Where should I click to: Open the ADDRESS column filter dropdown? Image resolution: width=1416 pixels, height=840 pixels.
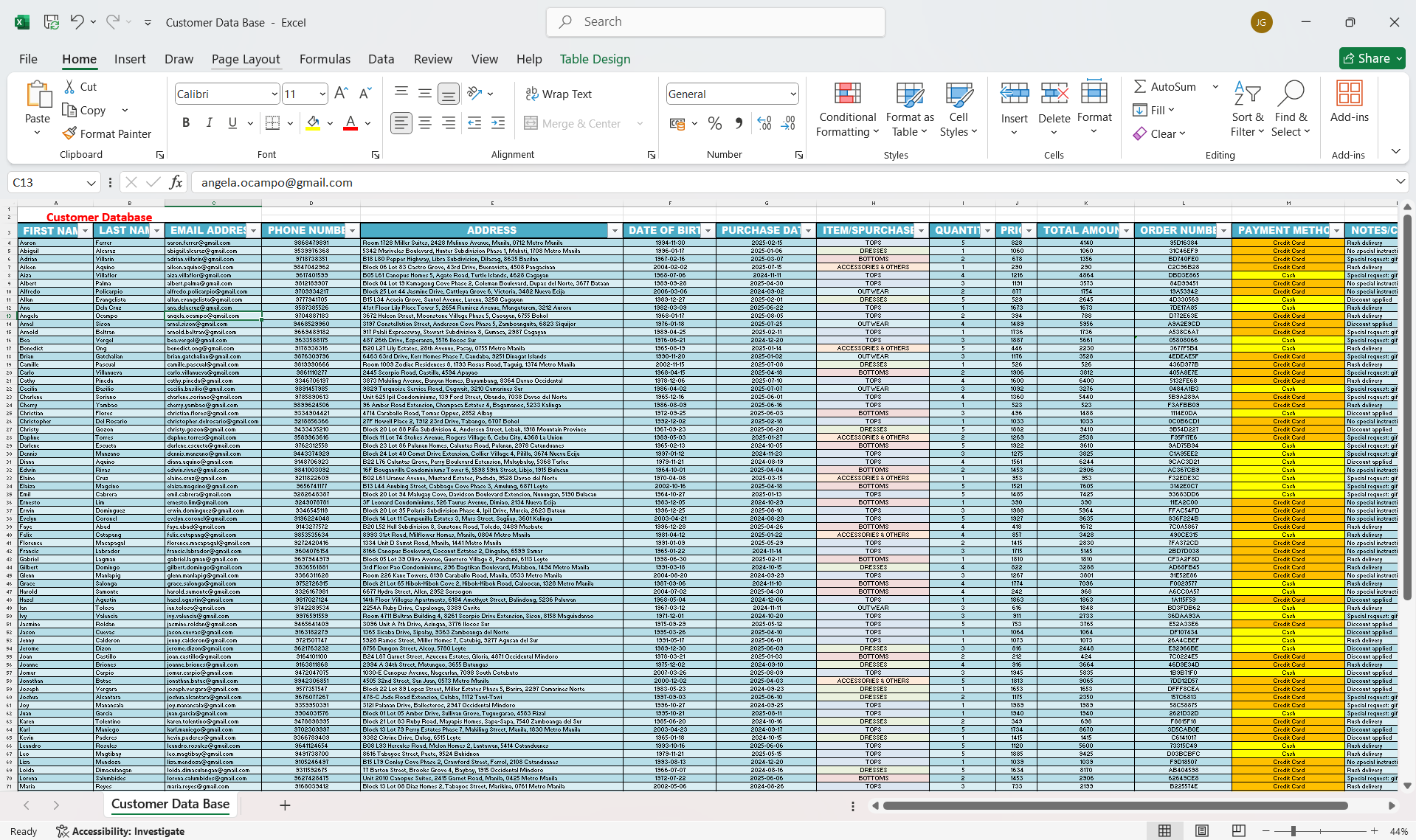(x=614, y=231)
